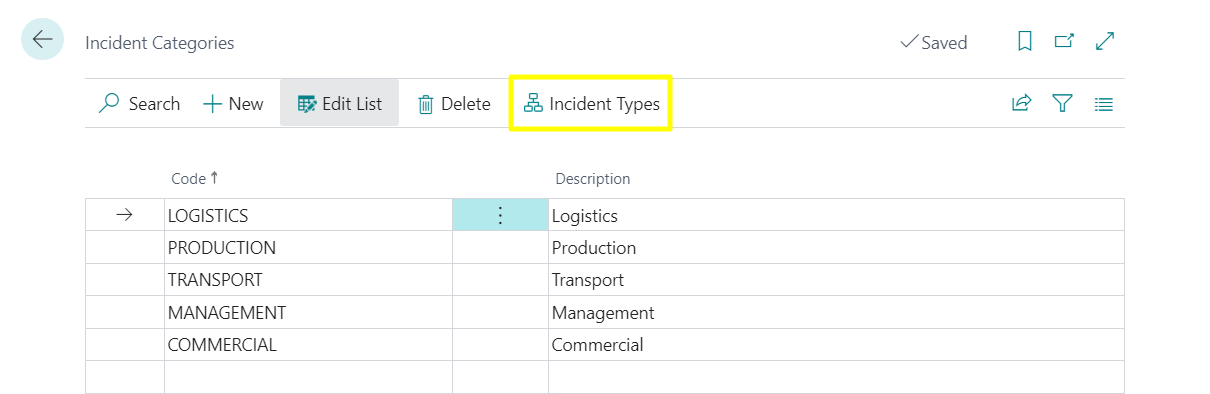Toggle Edit List mode
Viewport: 1210px width, 394px height.
[339, 104]
